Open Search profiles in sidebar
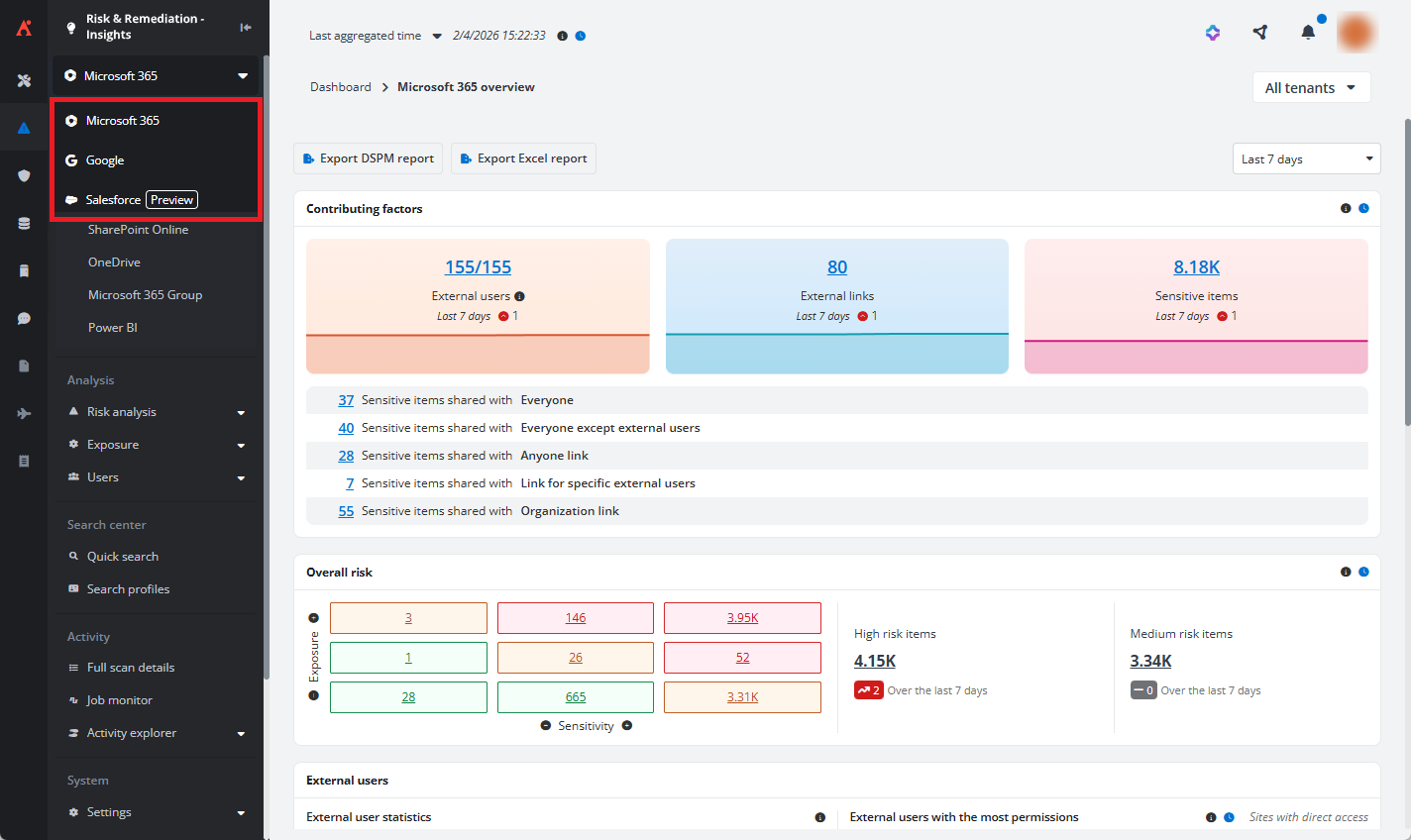This screenshot has width=1411, height=840. (x=128, y=589)
